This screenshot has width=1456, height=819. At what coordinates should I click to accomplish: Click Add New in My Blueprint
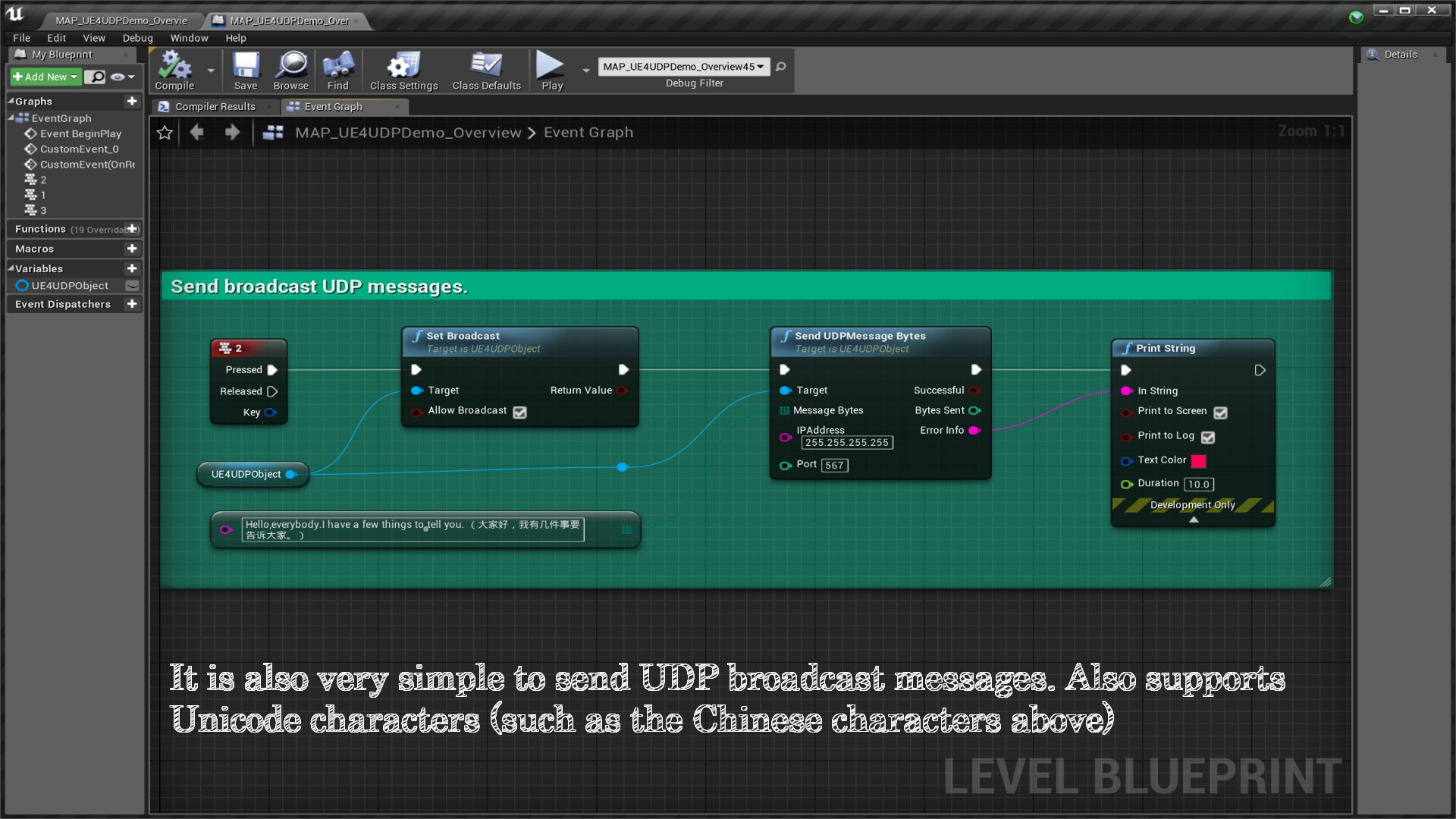(x=43, y=77)
